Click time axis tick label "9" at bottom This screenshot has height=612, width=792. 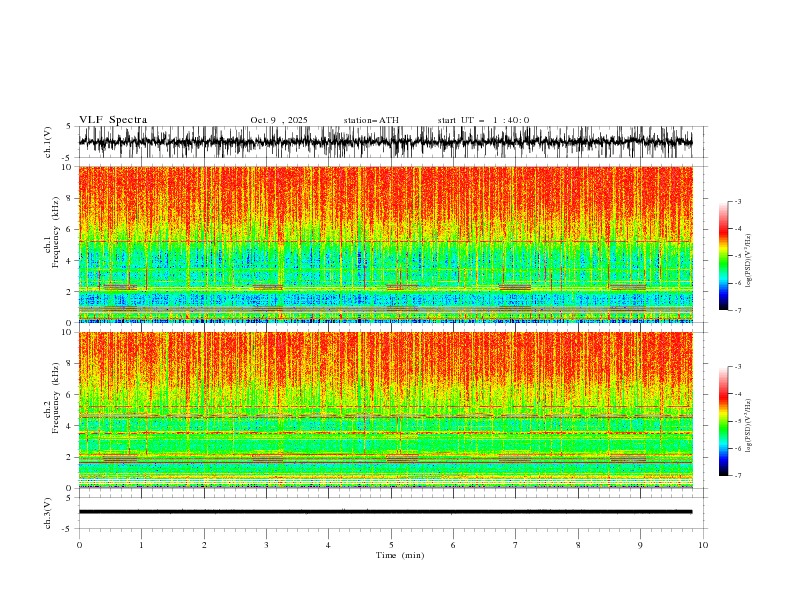(x=640, y=545)
